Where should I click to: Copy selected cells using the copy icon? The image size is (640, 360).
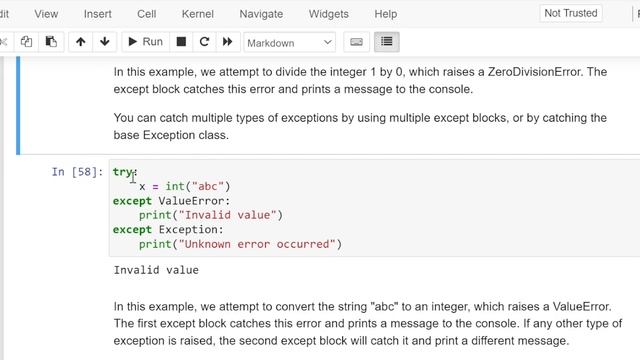27,42
